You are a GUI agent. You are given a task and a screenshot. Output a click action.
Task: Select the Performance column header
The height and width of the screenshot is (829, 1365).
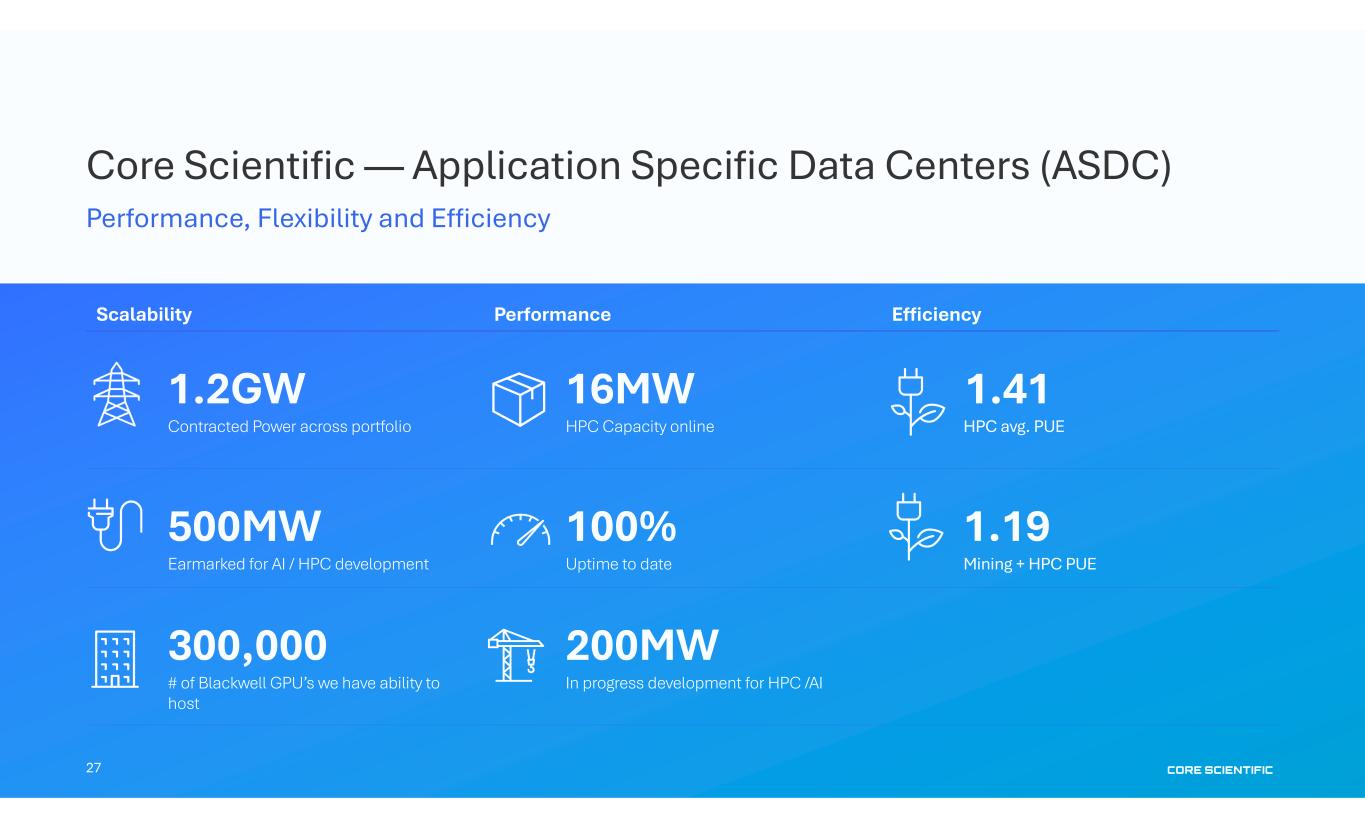[x=552, y=315]
